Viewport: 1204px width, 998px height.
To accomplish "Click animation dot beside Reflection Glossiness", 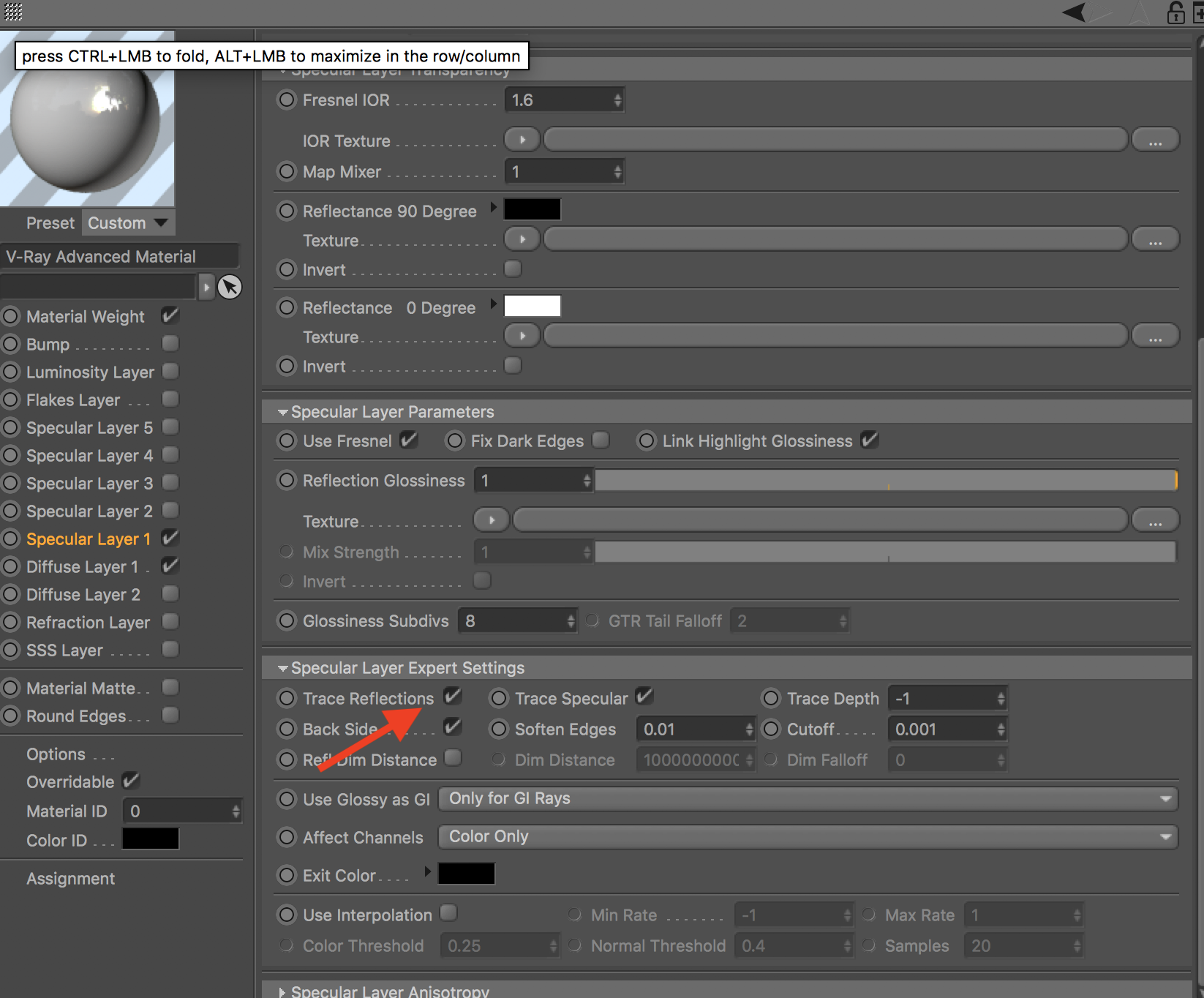I will (x=287, y=480).
